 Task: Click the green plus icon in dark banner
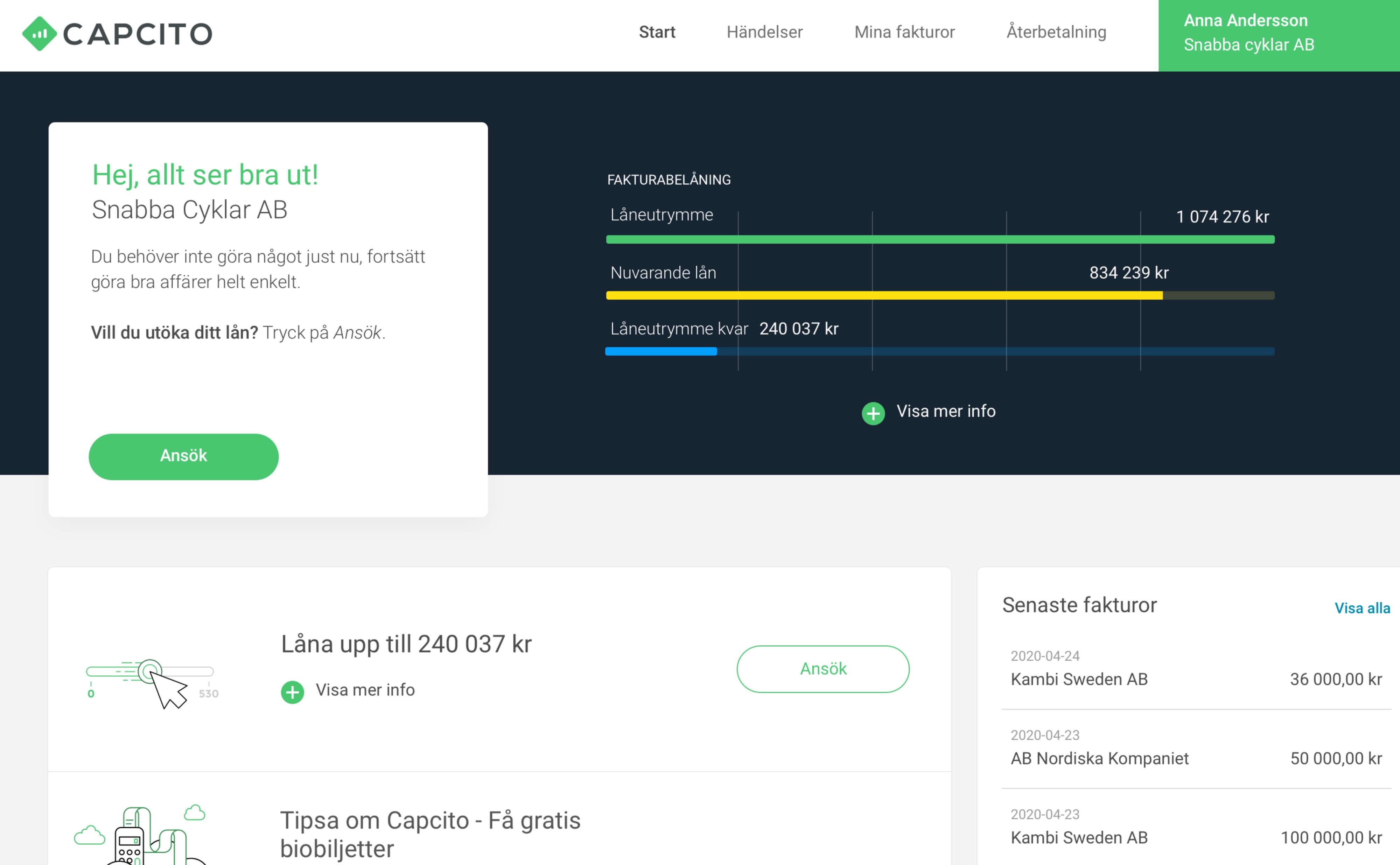pyautogui.click(x=873, y=413)
